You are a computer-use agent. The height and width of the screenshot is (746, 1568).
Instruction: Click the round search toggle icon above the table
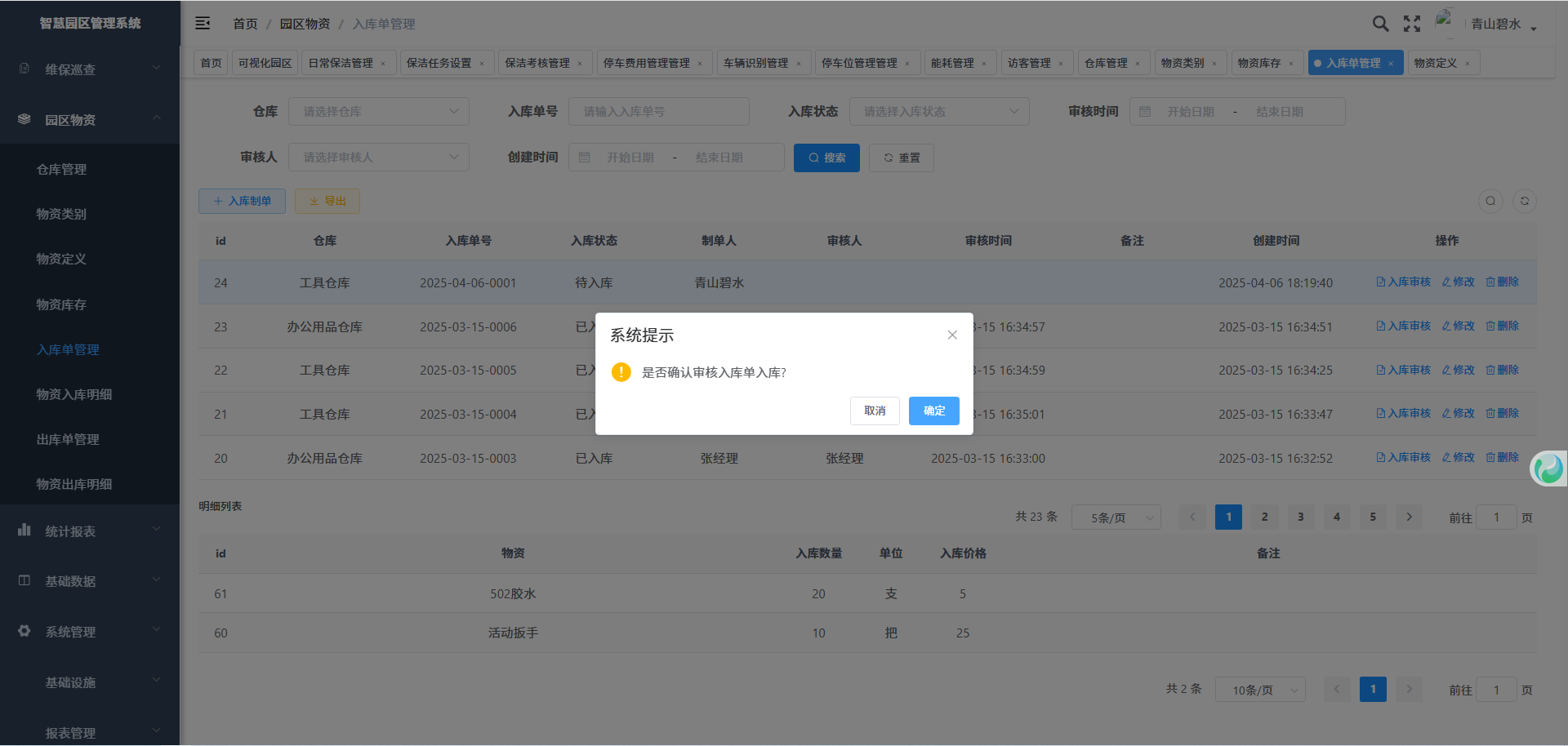tap(1490, 202)
